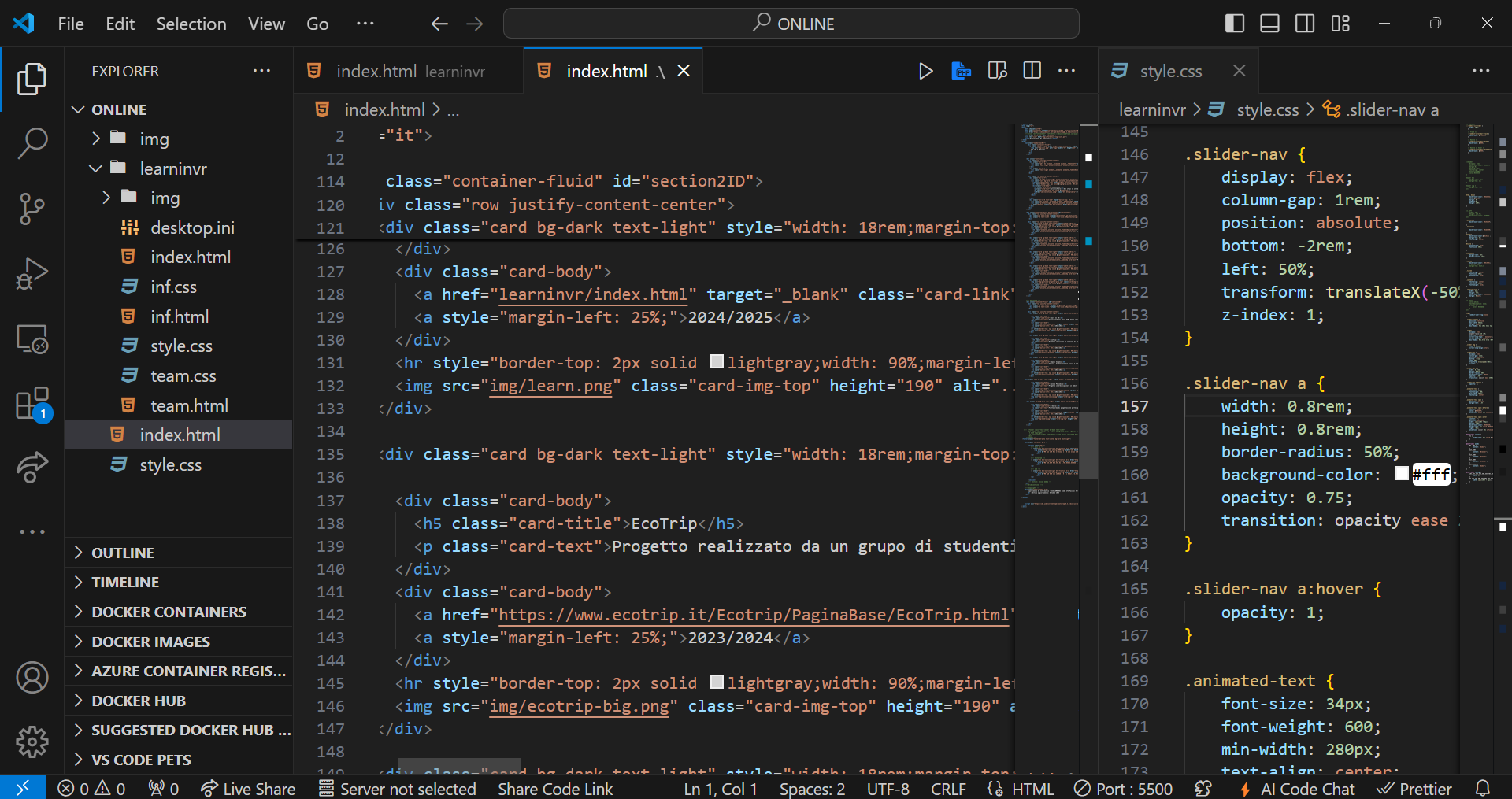Open AI Code Chat from status bar

pos(1298,789)
